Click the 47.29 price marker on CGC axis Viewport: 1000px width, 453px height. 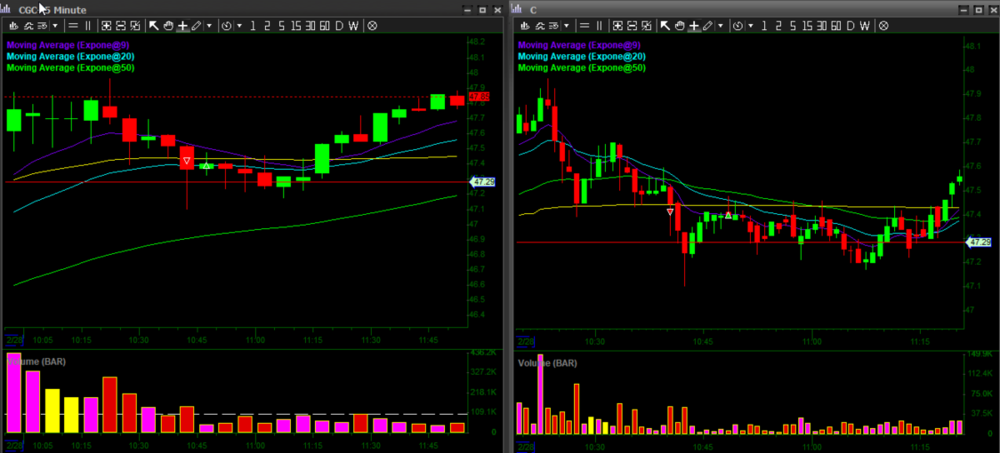(x=483, y=182)
